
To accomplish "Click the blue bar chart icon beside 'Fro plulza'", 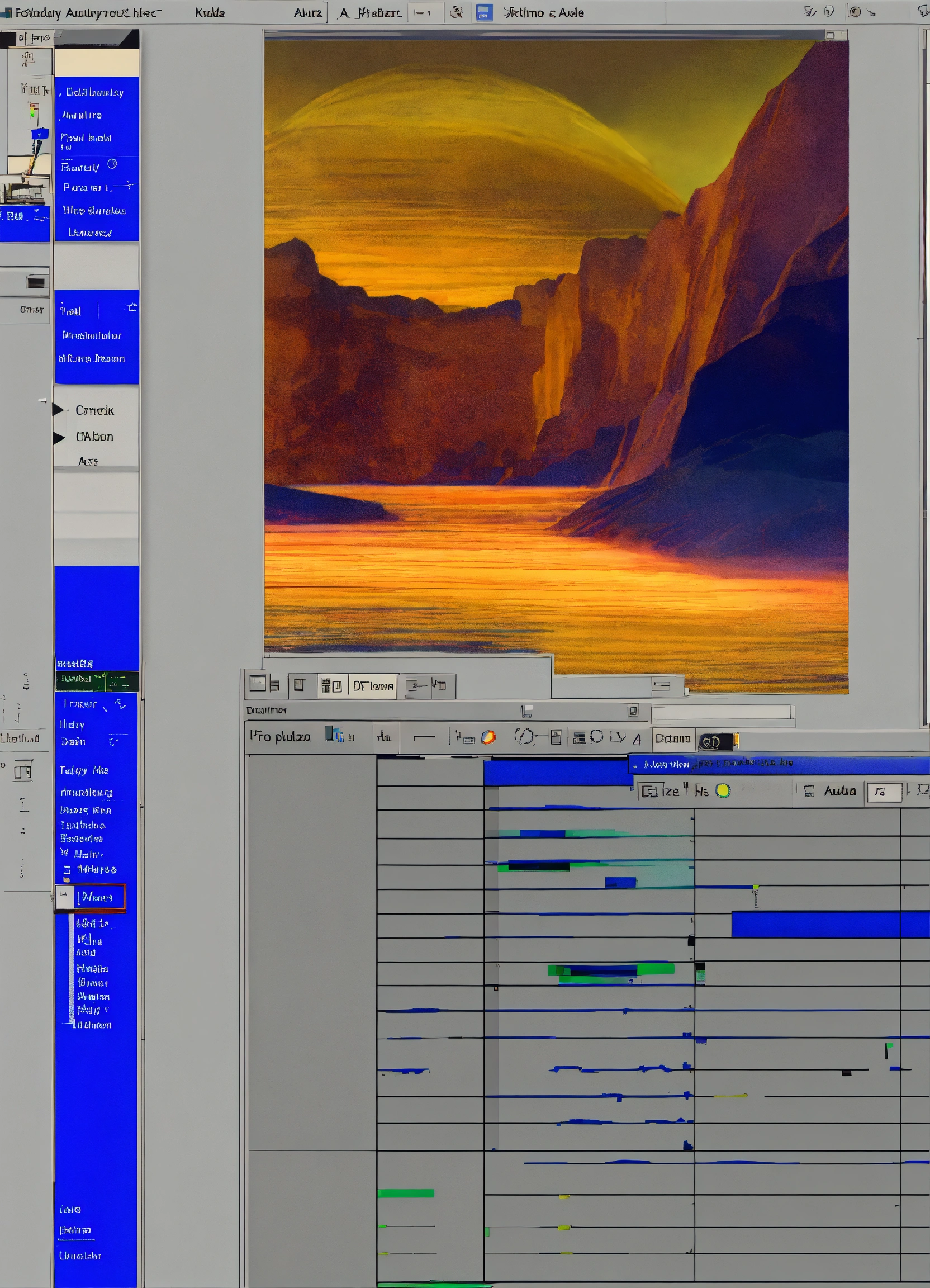I will (334, 736).
